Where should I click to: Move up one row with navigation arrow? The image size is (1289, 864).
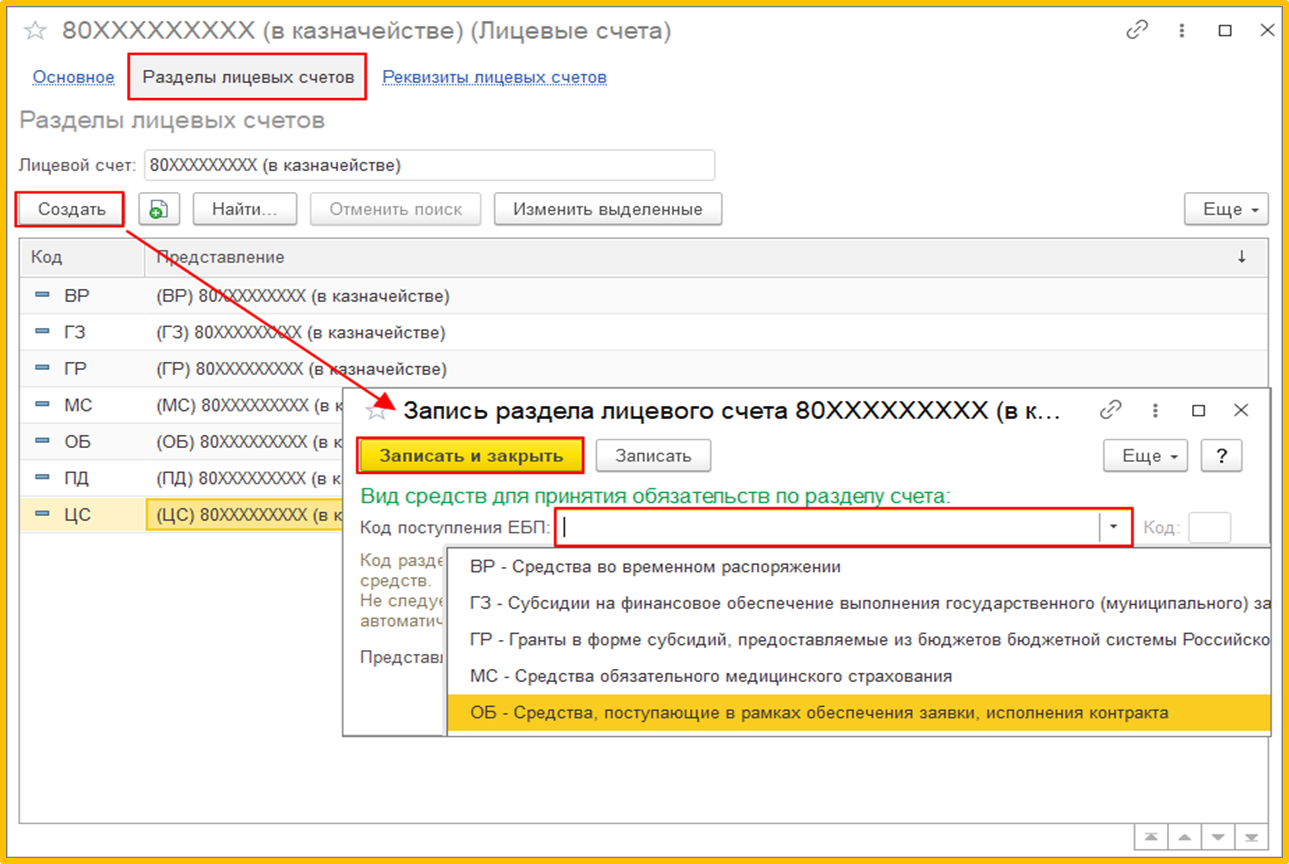(x=1184, y=837)
